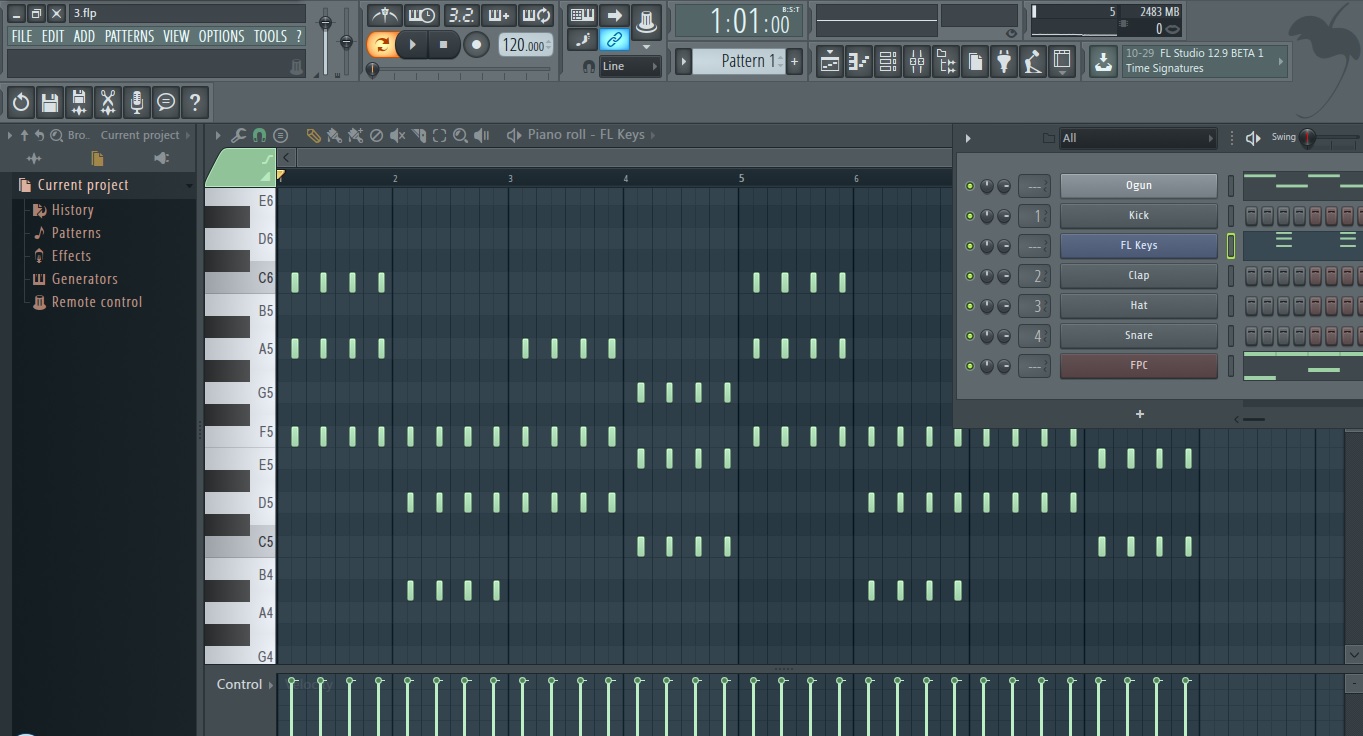
Task: Mute the Clap channel green light
Action: pos(969,276)
